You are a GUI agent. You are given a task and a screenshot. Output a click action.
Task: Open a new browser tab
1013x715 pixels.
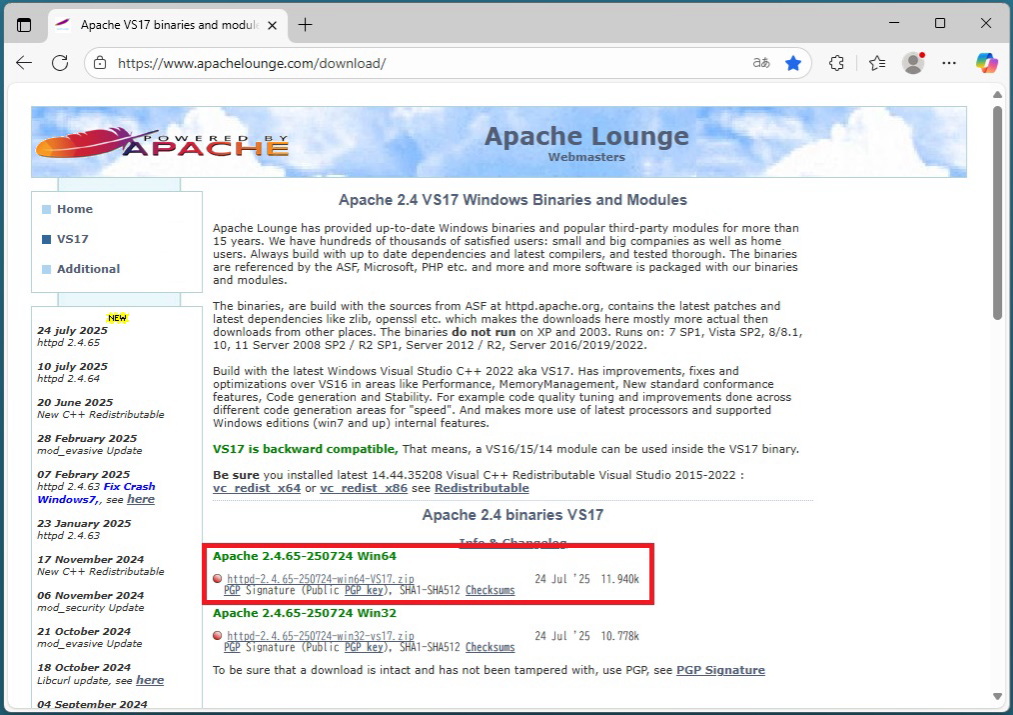pos(305,25)
